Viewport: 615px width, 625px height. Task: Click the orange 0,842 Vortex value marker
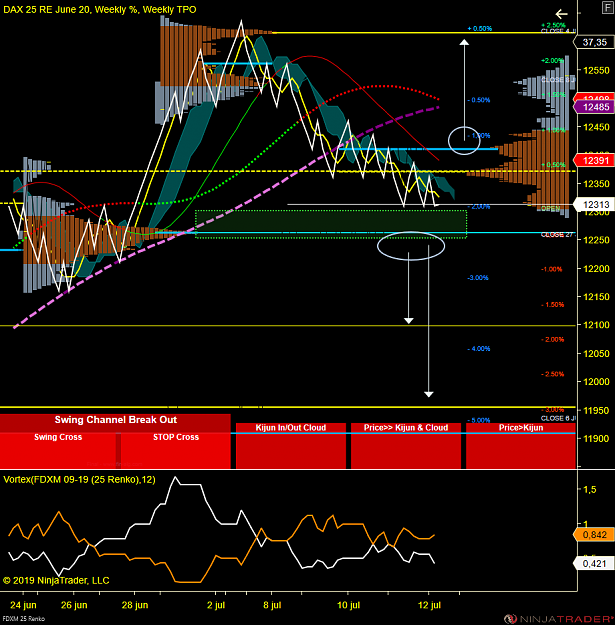point(594,535)
